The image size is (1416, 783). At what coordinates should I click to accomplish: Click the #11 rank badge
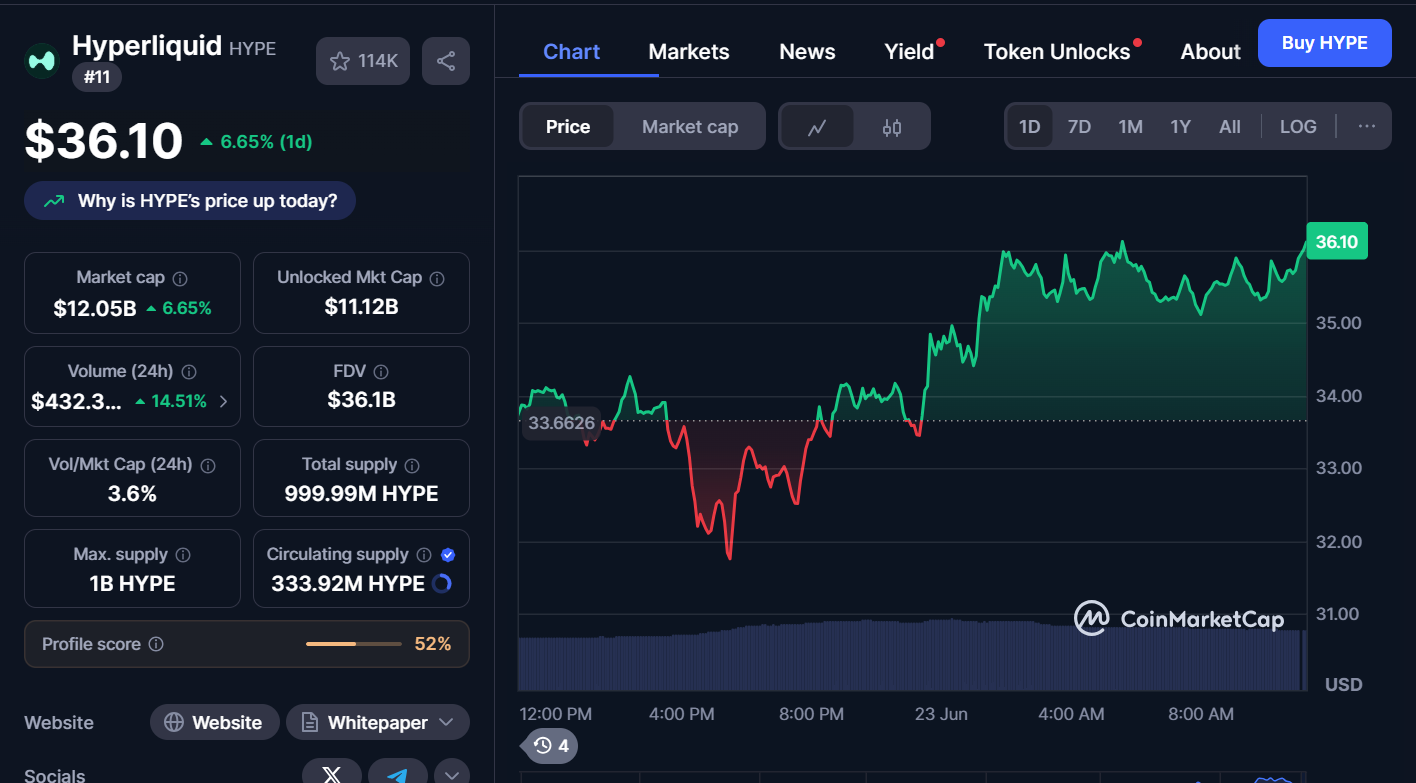[97, 77]
